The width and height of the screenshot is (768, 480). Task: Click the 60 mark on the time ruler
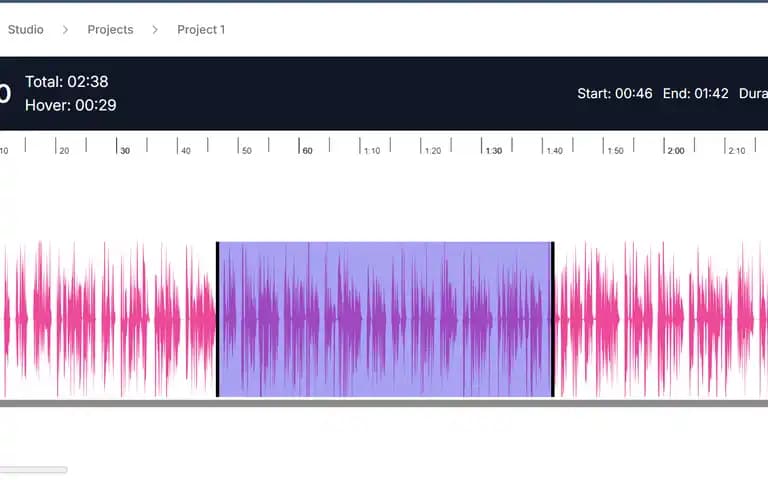coord(307,151)
